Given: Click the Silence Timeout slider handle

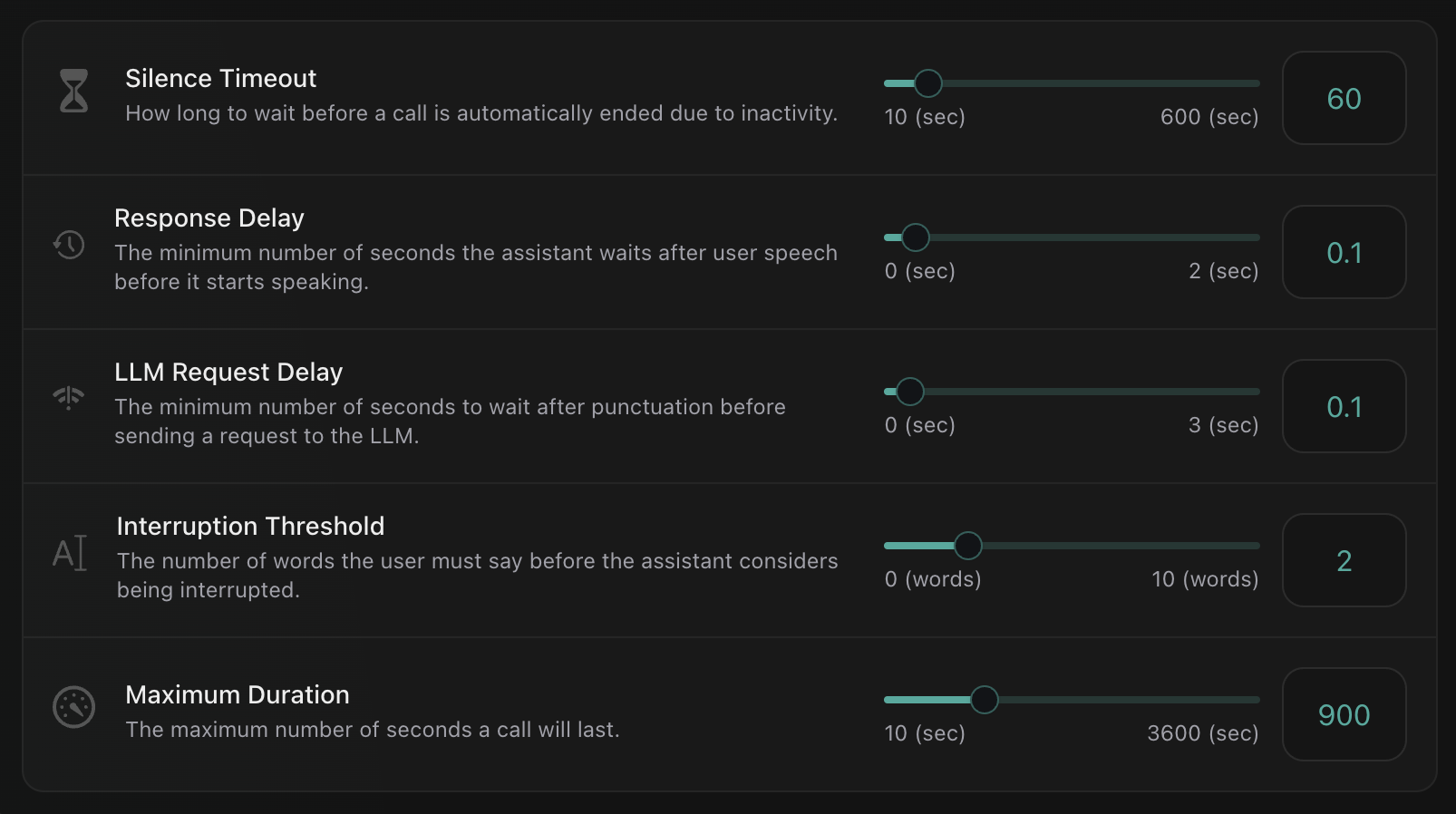Looking at the screenshot, I should (927, 83).
